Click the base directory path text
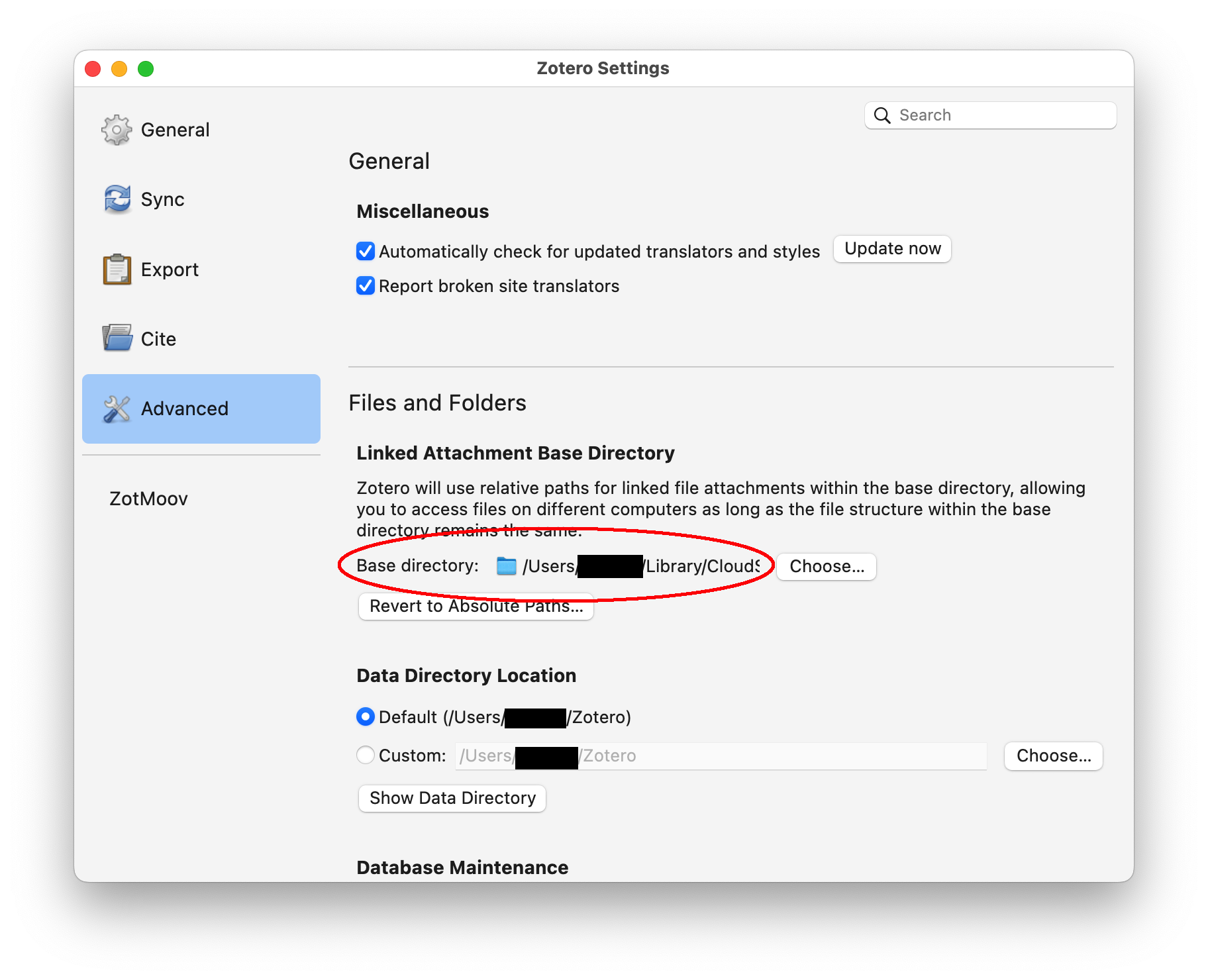Screen dimensions: 1208x980 (x=641, y=567)
